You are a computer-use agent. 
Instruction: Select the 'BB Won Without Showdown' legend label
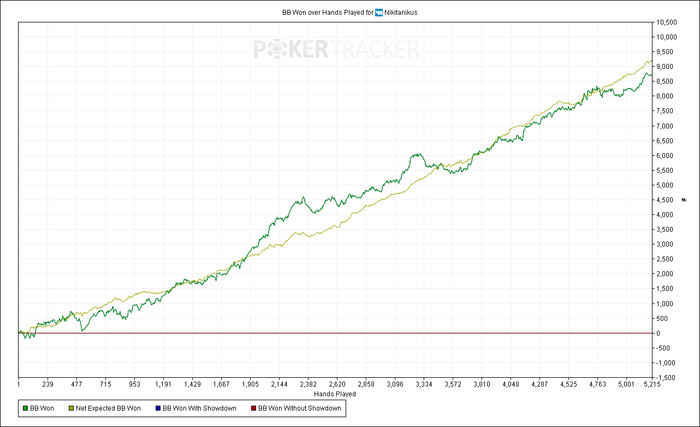pyautogui.click(x=300, y=408)
